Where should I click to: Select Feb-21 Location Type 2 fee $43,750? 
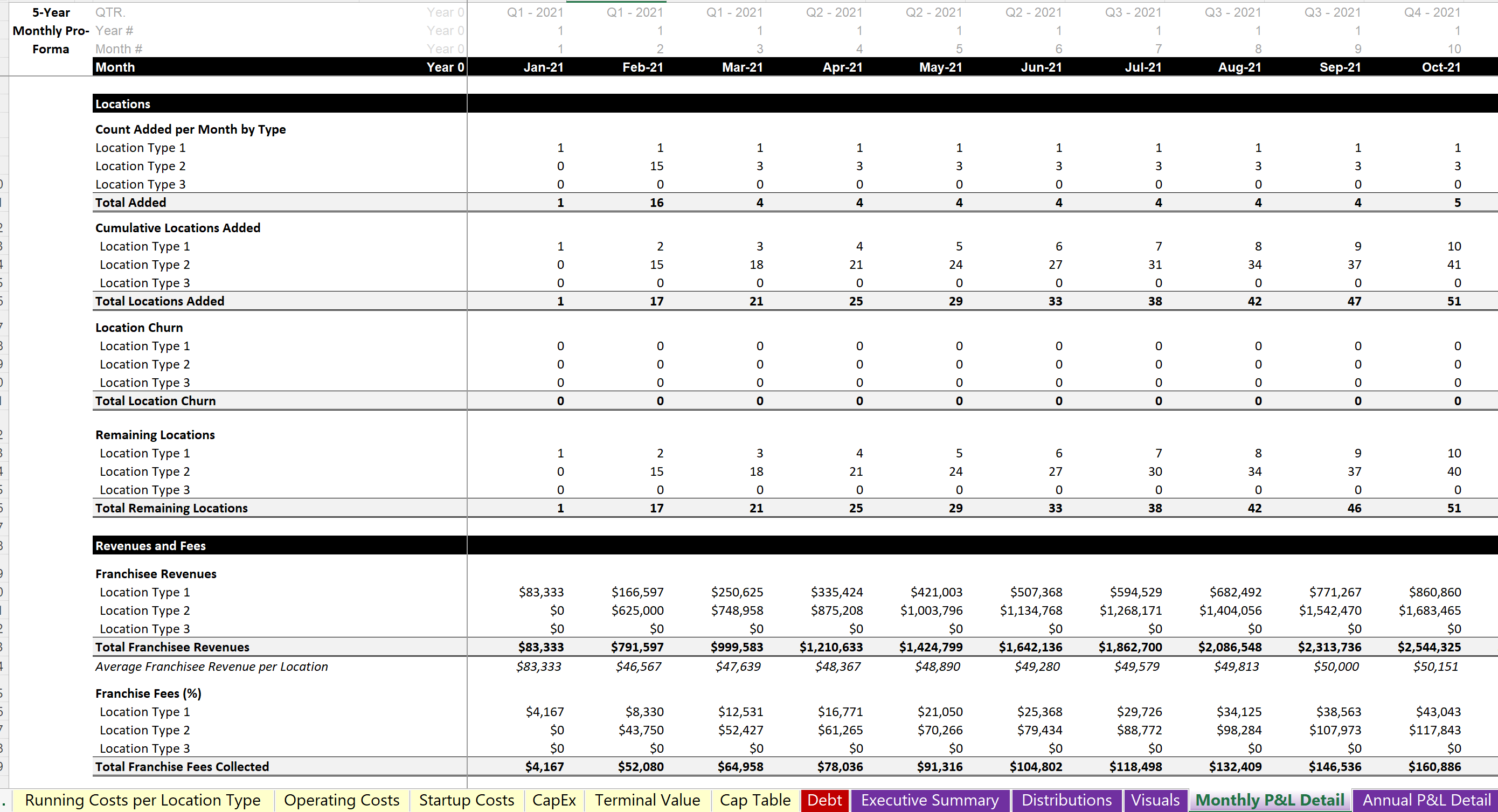click(x=641, y=730)
